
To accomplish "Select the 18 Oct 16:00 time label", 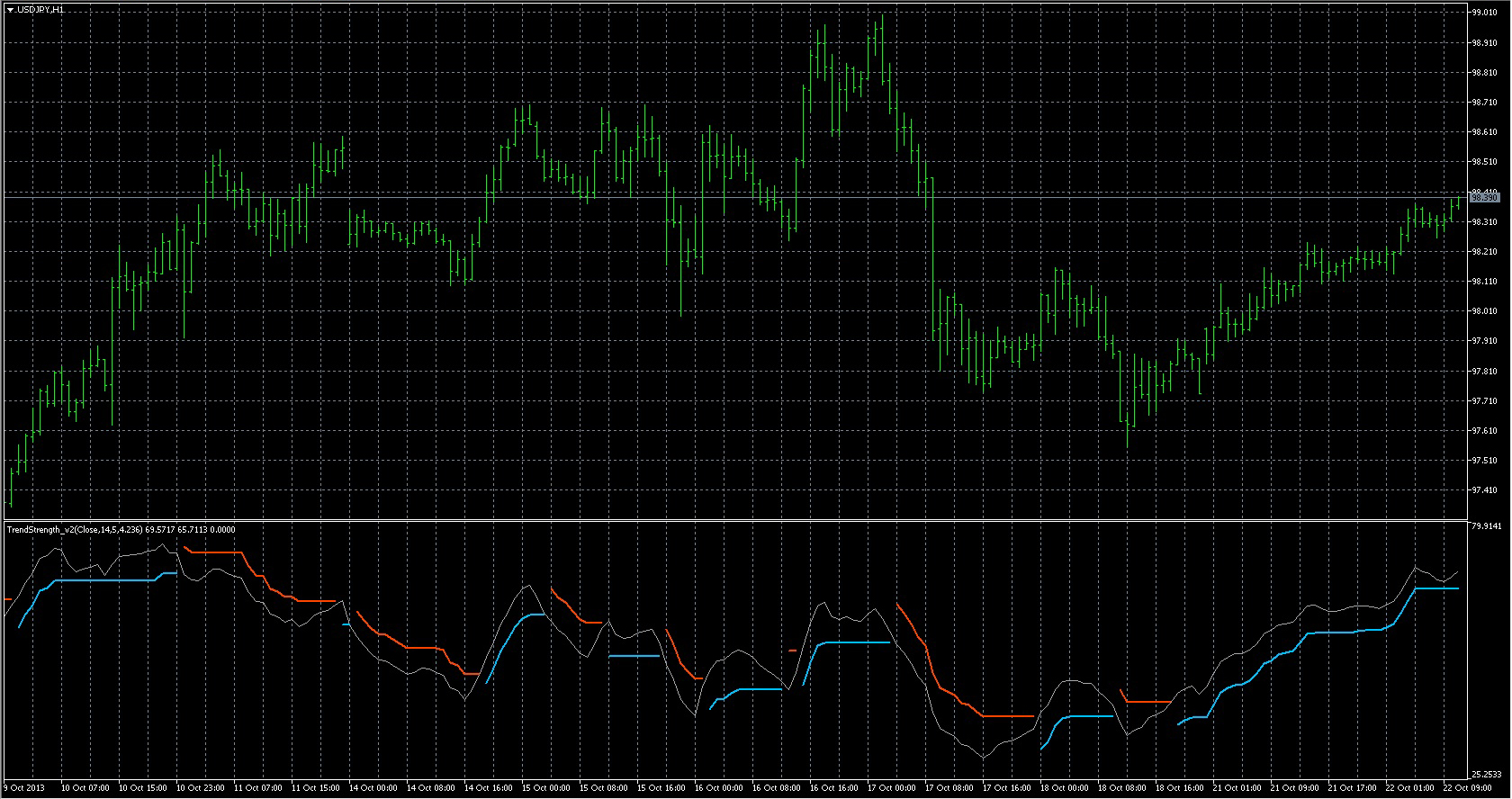I will point(1180,788).
